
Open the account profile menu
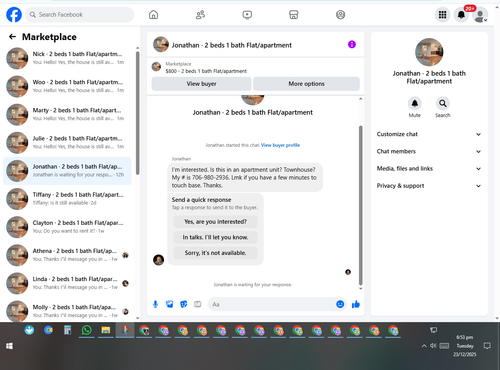click(480, 15)
